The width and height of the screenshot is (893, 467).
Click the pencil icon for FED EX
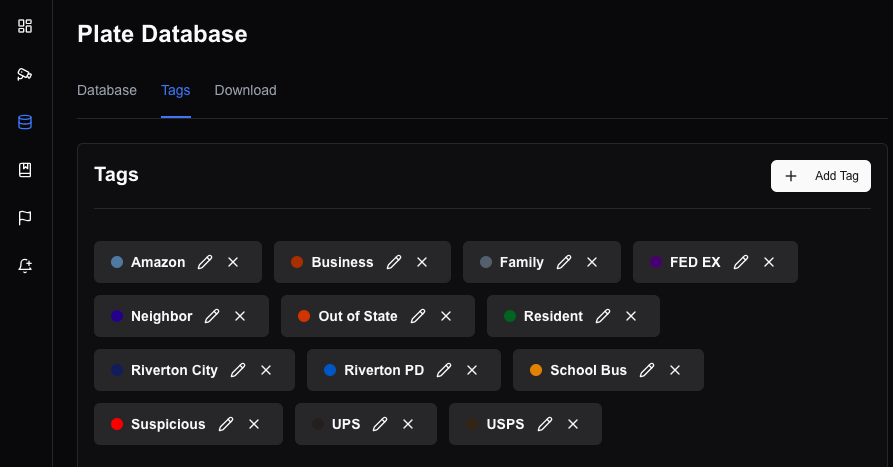(x=741, y=262)
